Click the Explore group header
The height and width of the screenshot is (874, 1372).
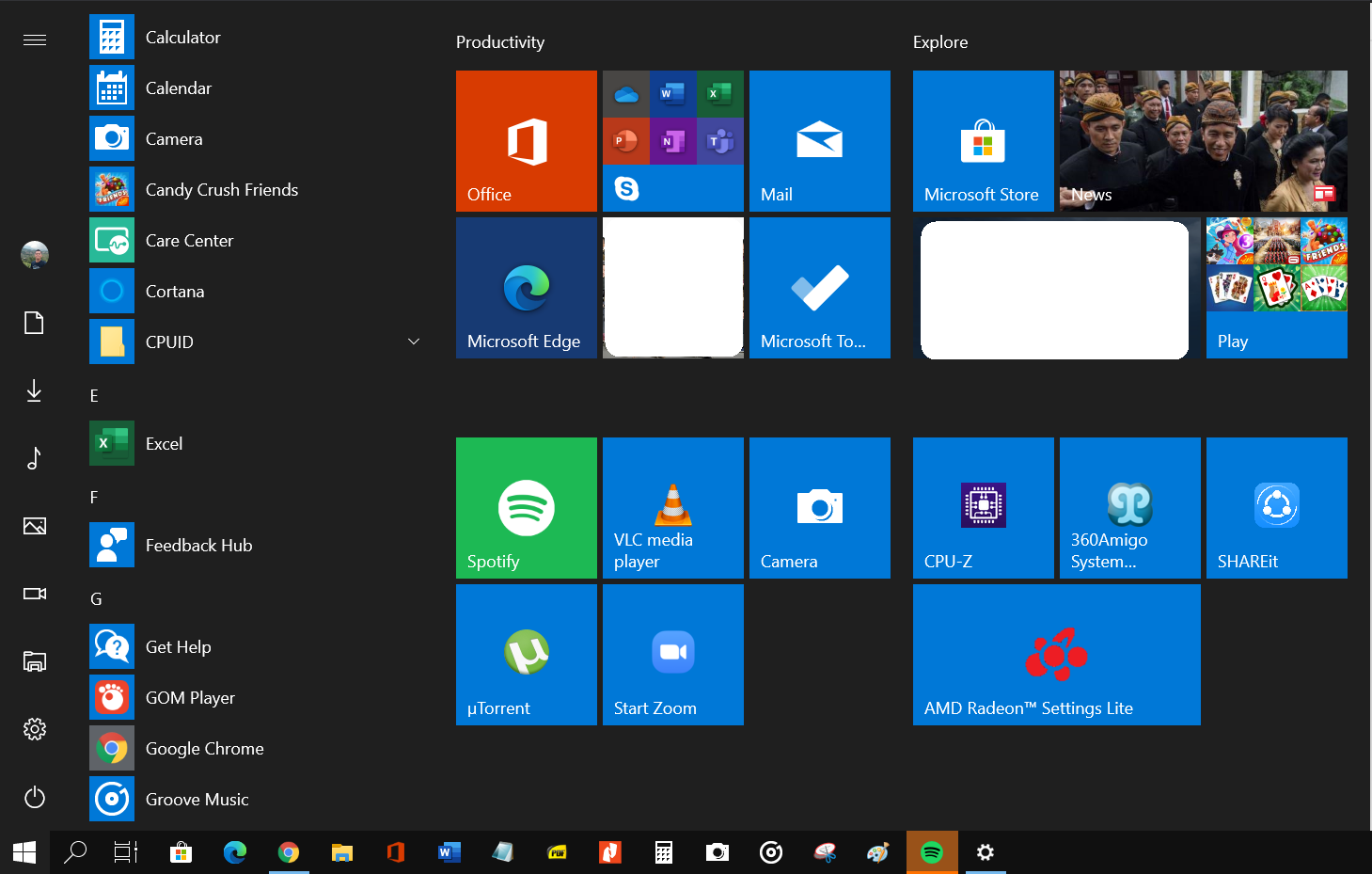(940, 42)
